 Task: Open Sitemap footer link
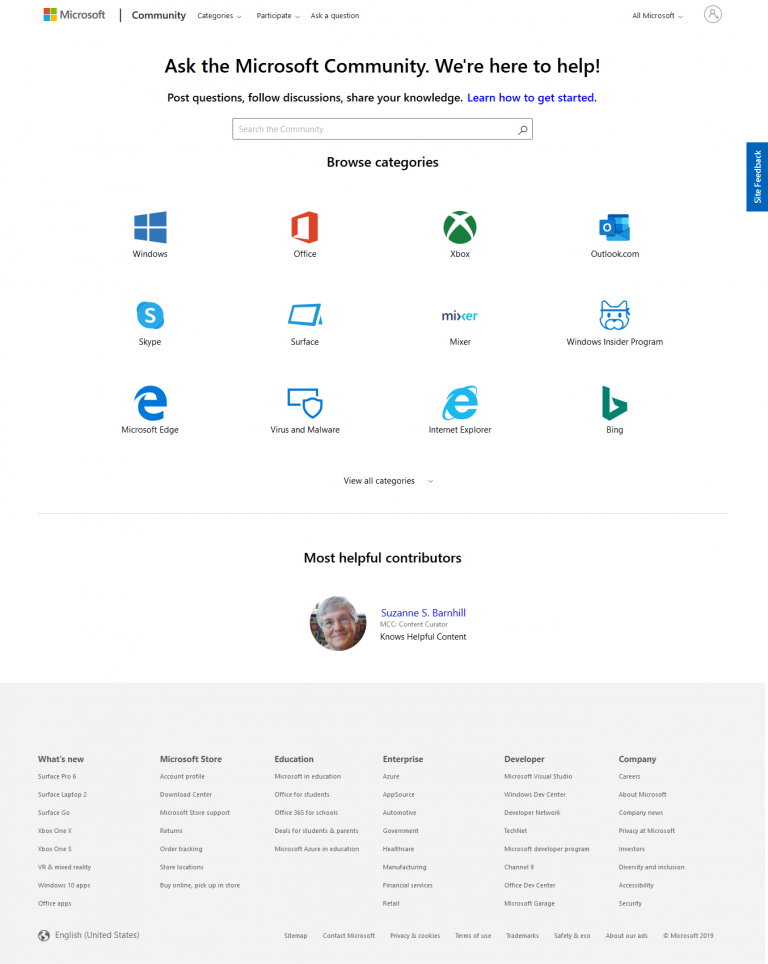point(296,936)
